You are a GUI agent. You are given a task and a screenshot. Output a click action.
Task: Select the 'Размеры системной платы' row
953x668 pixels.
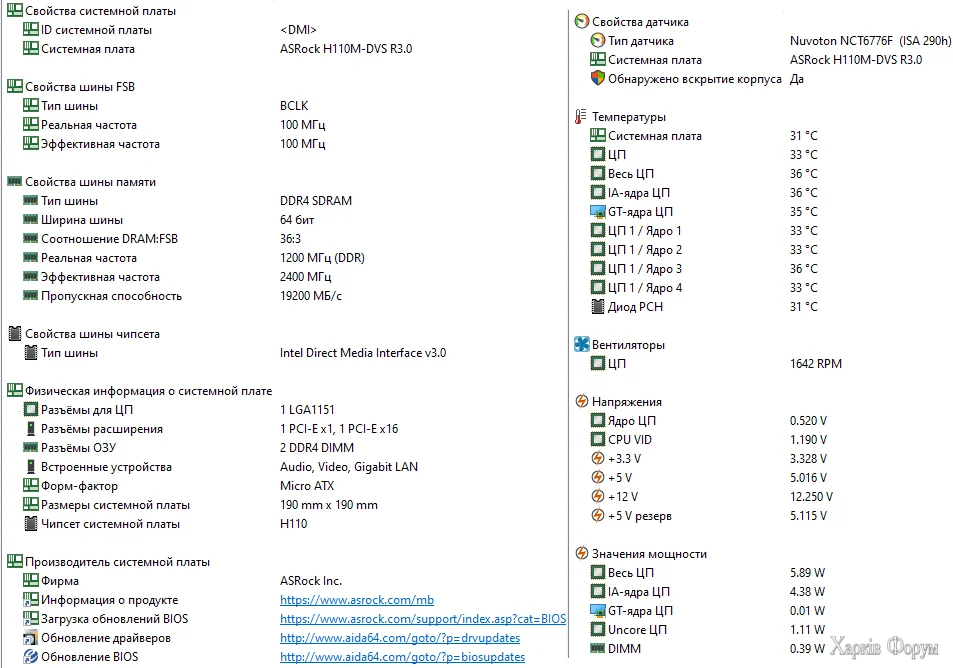tap(201, 504)
